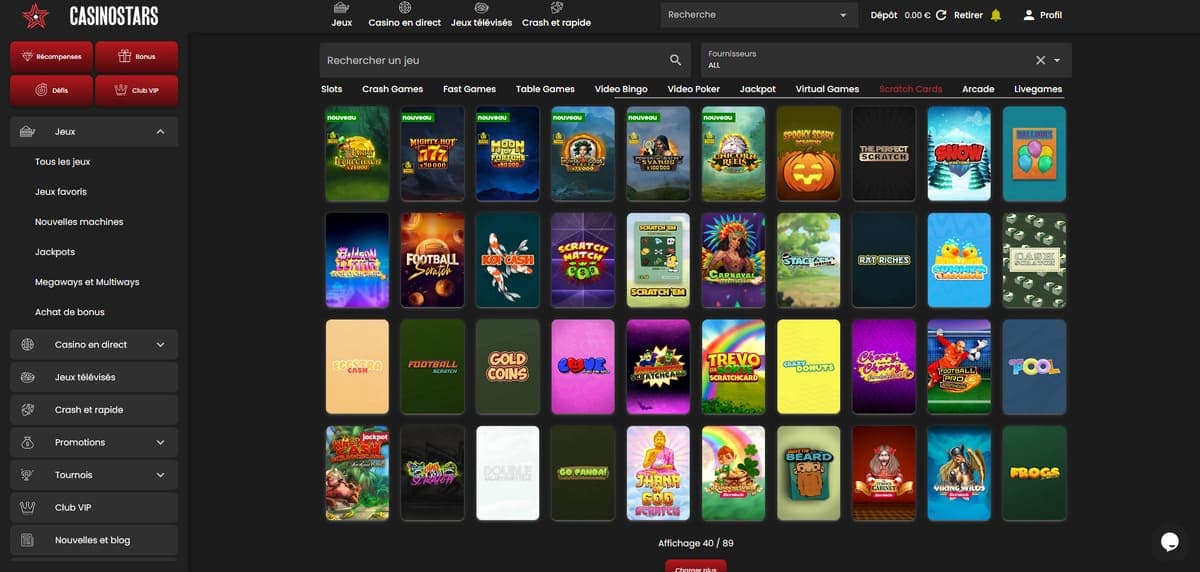Select the Jackpot category tab
Image resolution: width=1200 pixels, height=572 pixels.
point(757,89)
